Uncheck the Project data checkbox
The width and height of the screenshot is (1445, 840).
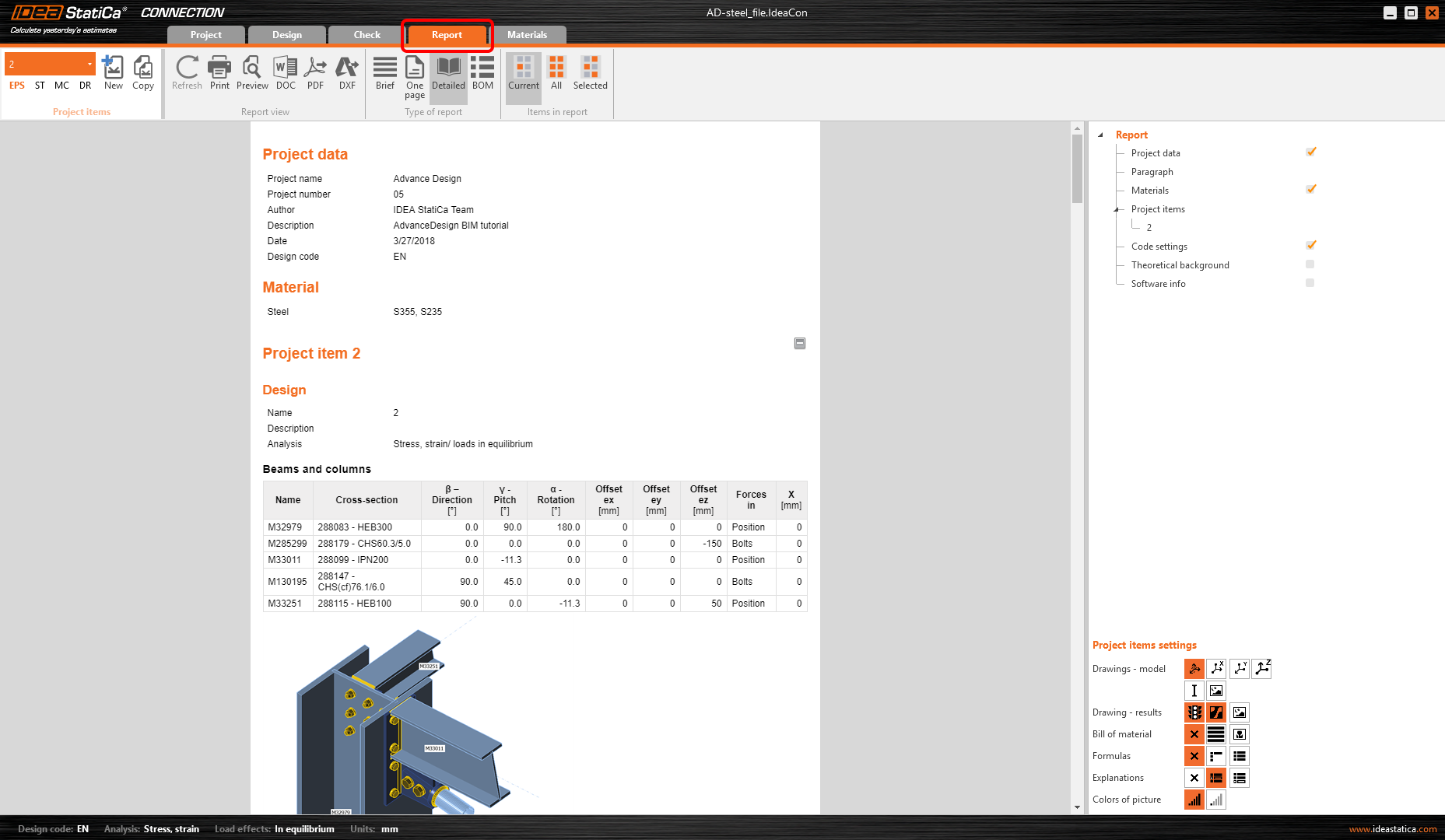(x=1311, y=152)
